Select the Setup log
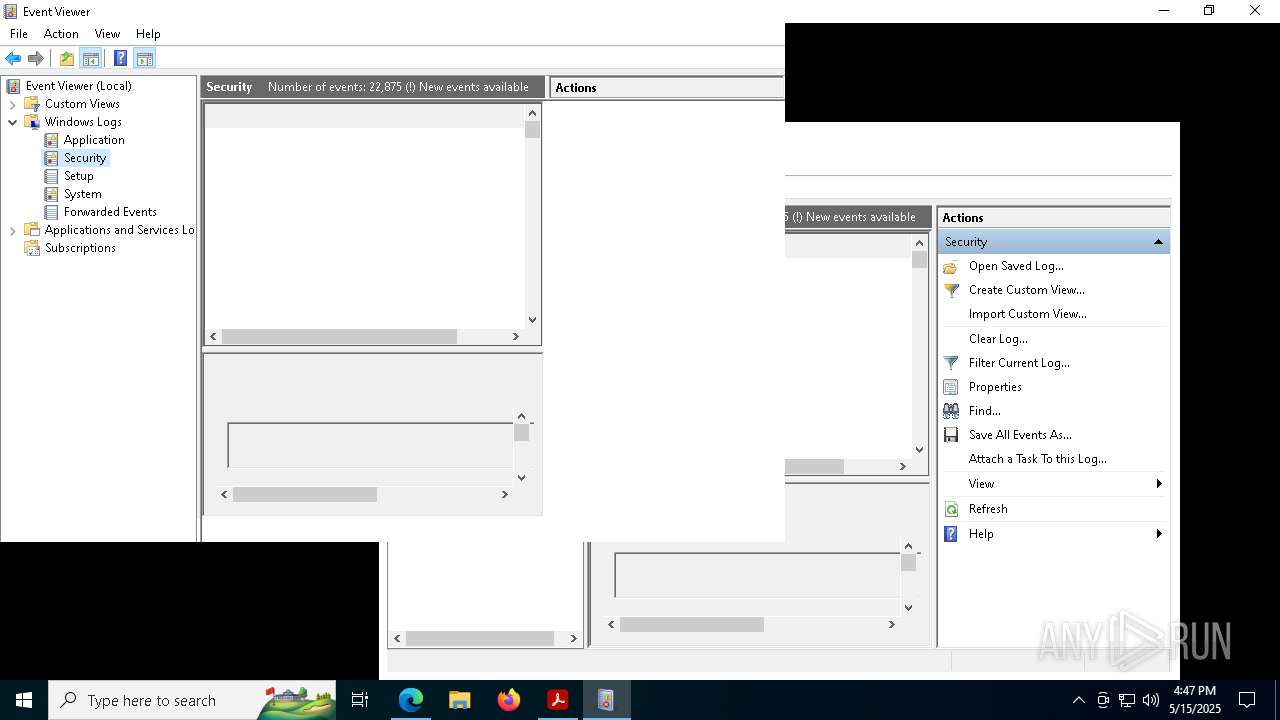Viewport: 1280px width, 720px height. click(x=79, y=176)
